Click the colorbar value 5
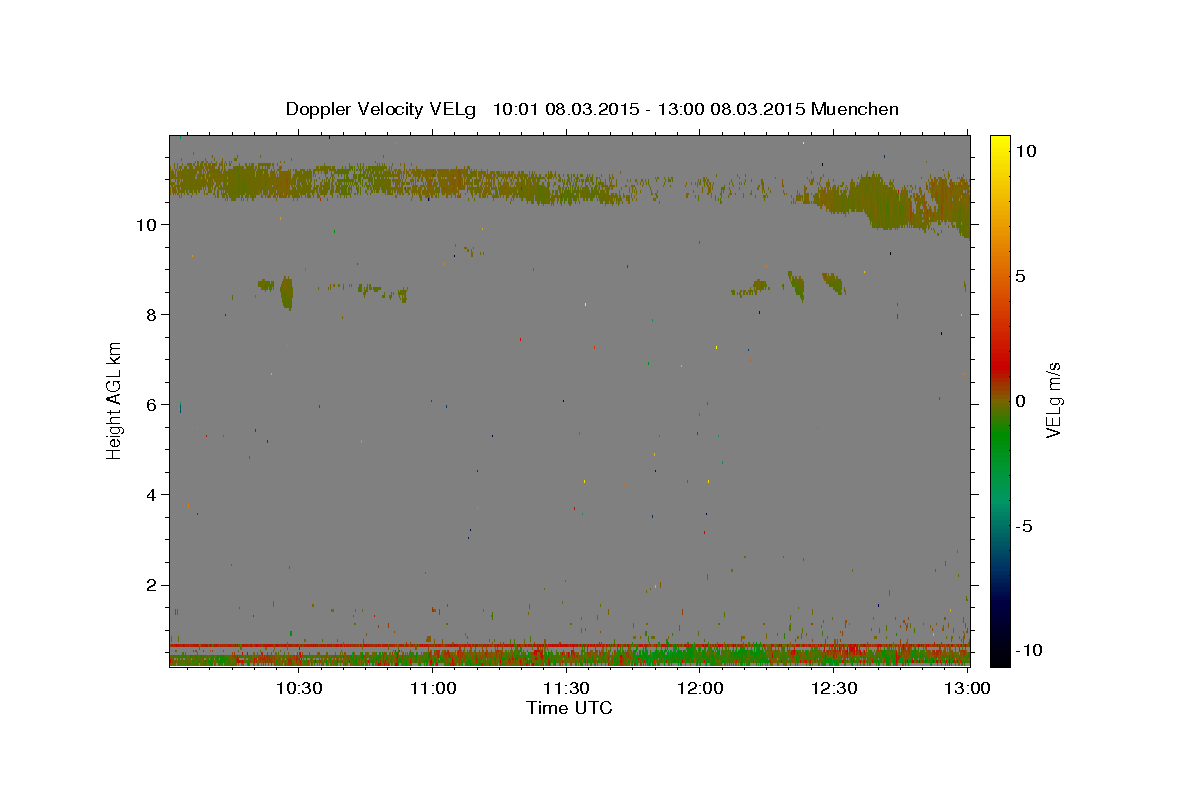 click(1021, 276)
